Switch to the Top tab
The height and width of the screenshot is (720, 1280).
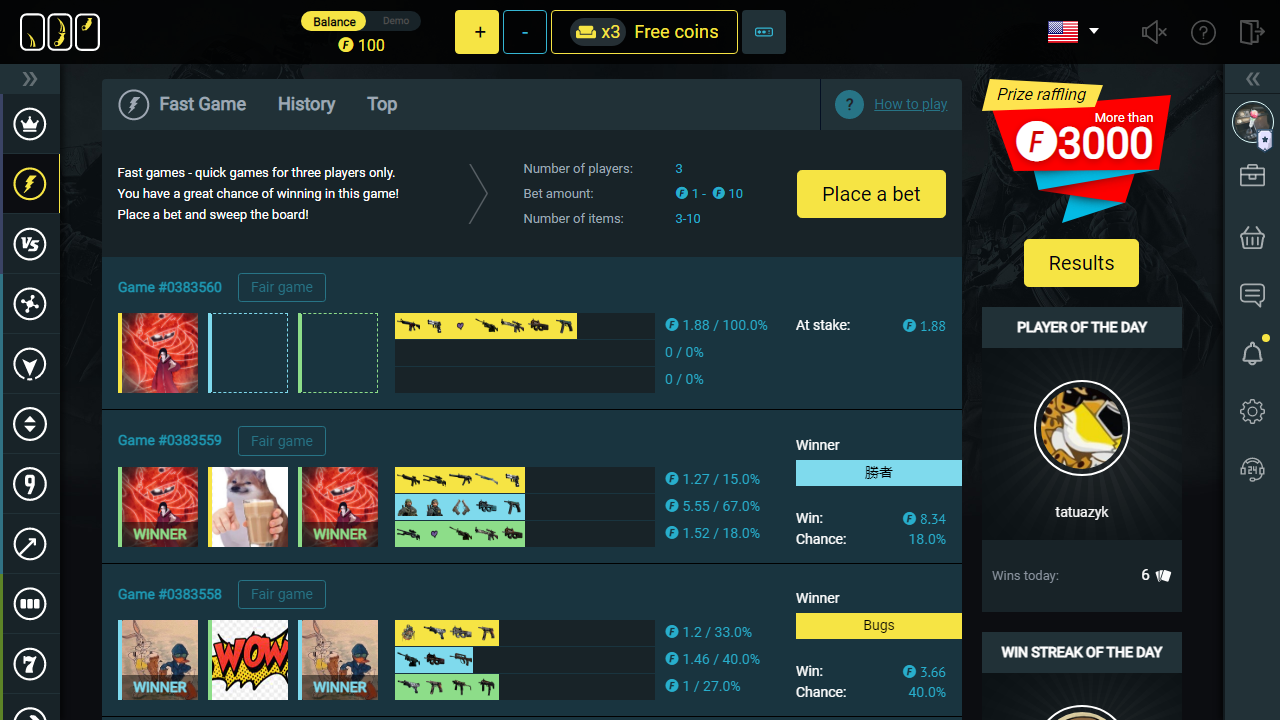pos(382,104)
